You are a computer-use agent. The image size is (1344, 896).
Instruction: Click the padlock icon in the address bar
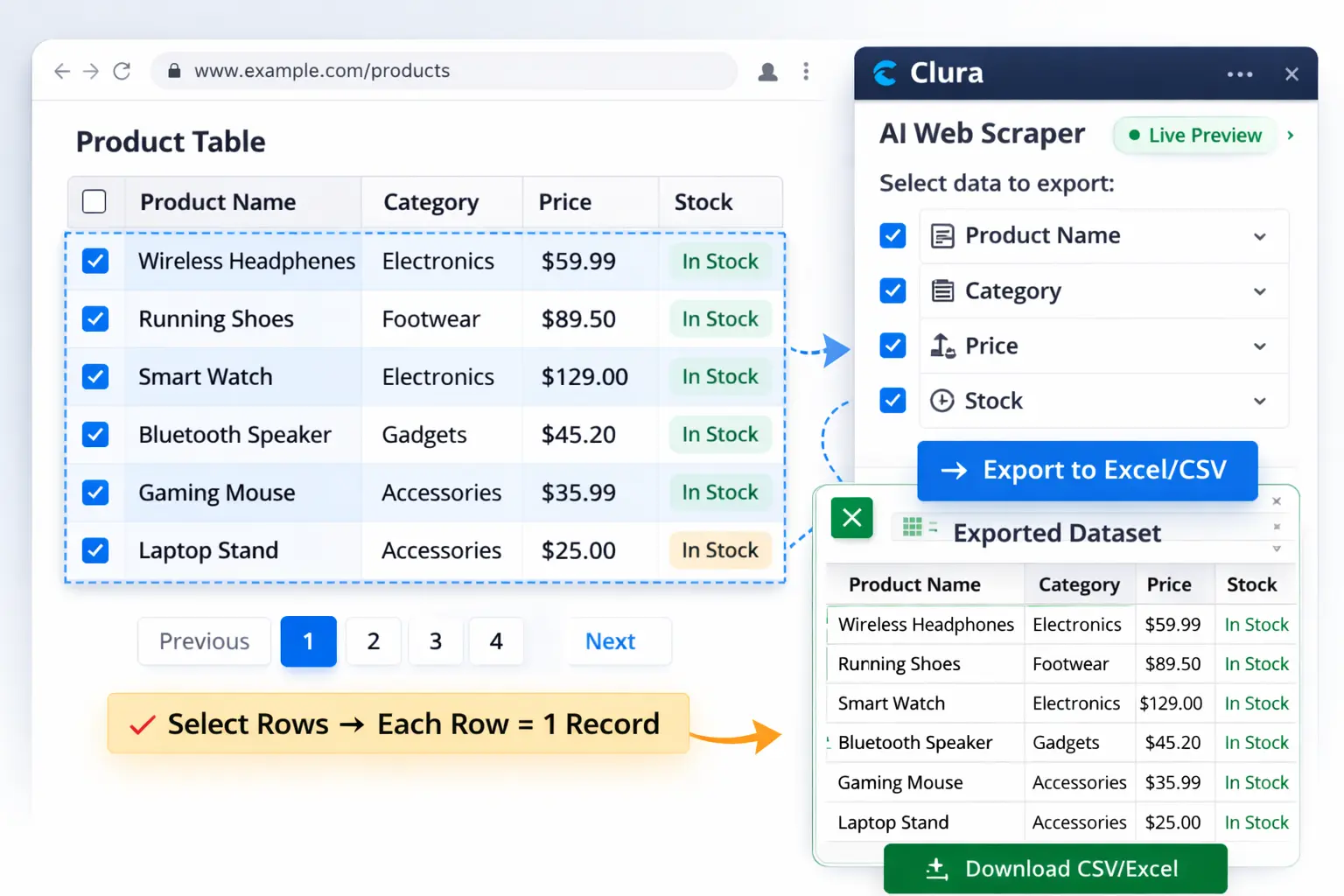point(172,71)
